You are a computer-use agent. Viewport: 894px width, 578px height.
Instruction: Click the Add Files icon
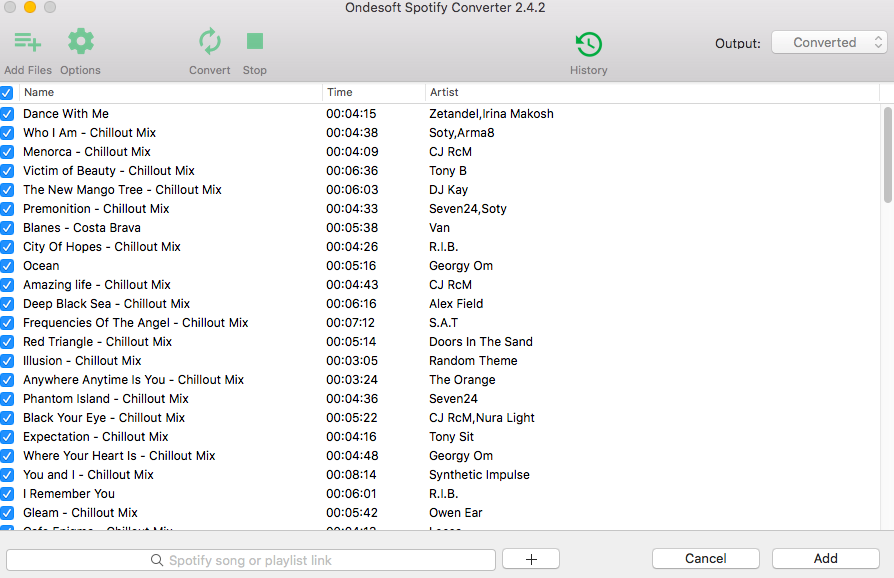coord(27,42)
